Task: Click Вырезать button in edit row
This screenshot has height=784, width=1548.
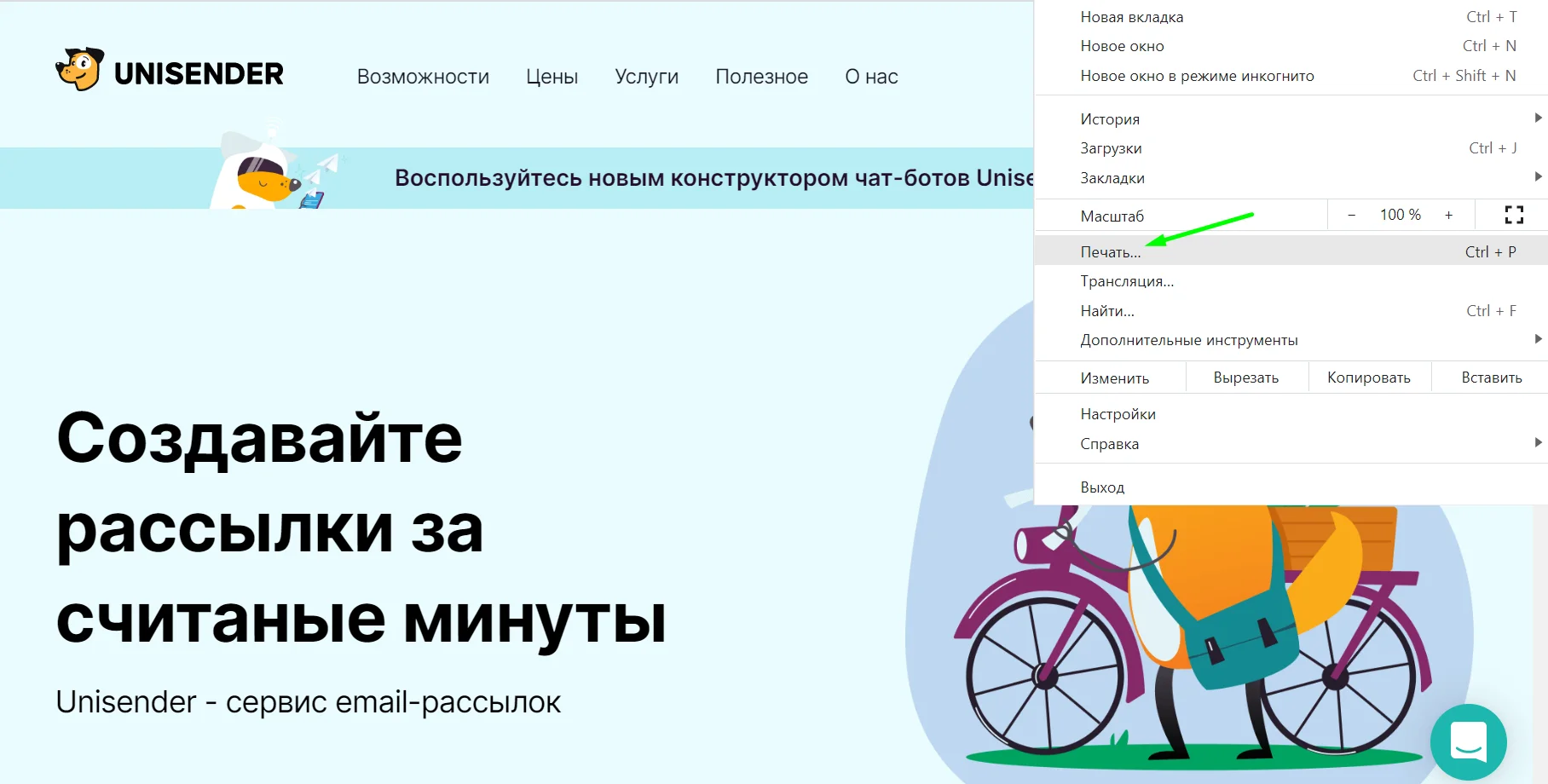Action: click(x=1246, y=378)
